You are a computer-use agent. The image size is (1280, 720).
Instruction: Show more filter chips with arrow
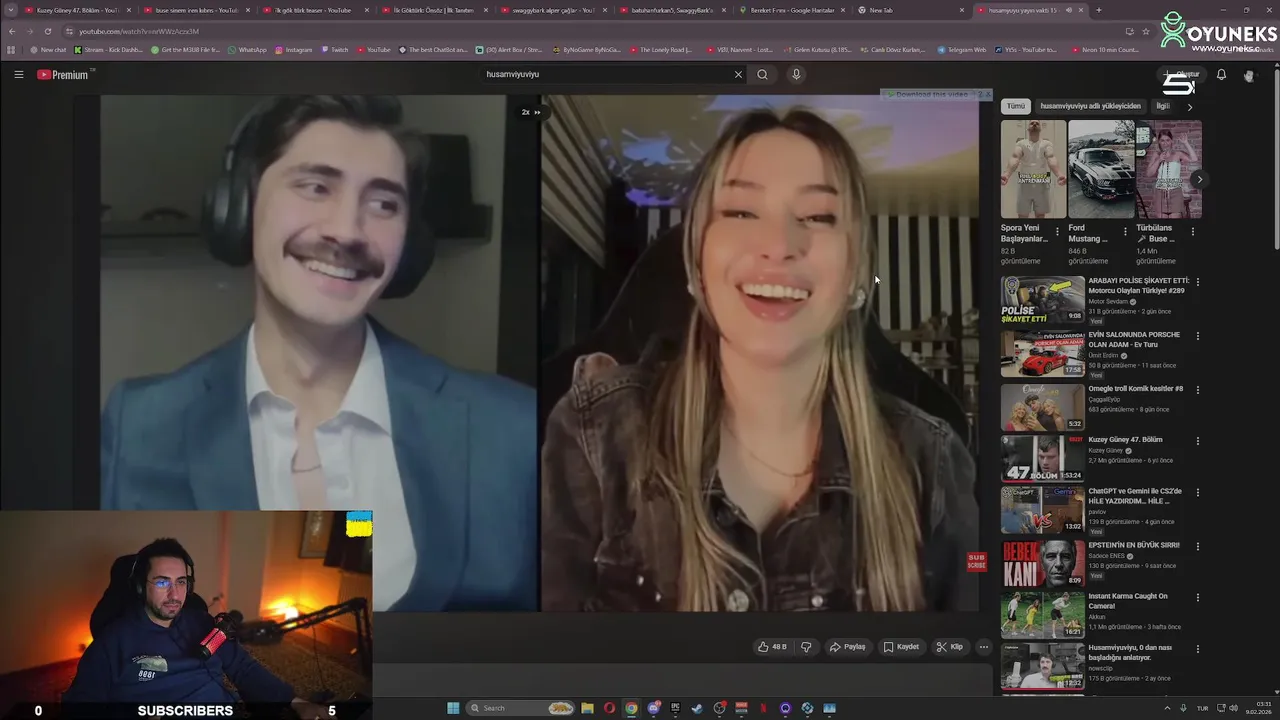1189,106
